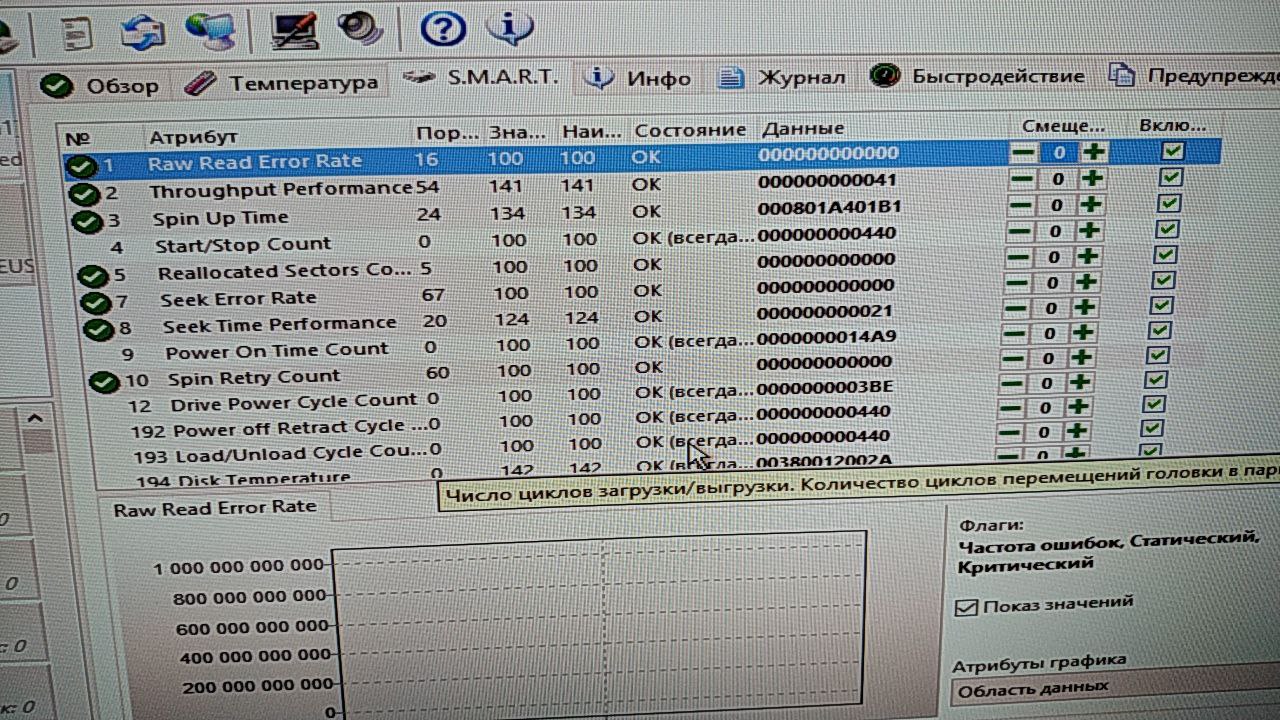Open the Предупреждения tab
The height and width of the screenshot is (720, 1280).
point(1192,75)
